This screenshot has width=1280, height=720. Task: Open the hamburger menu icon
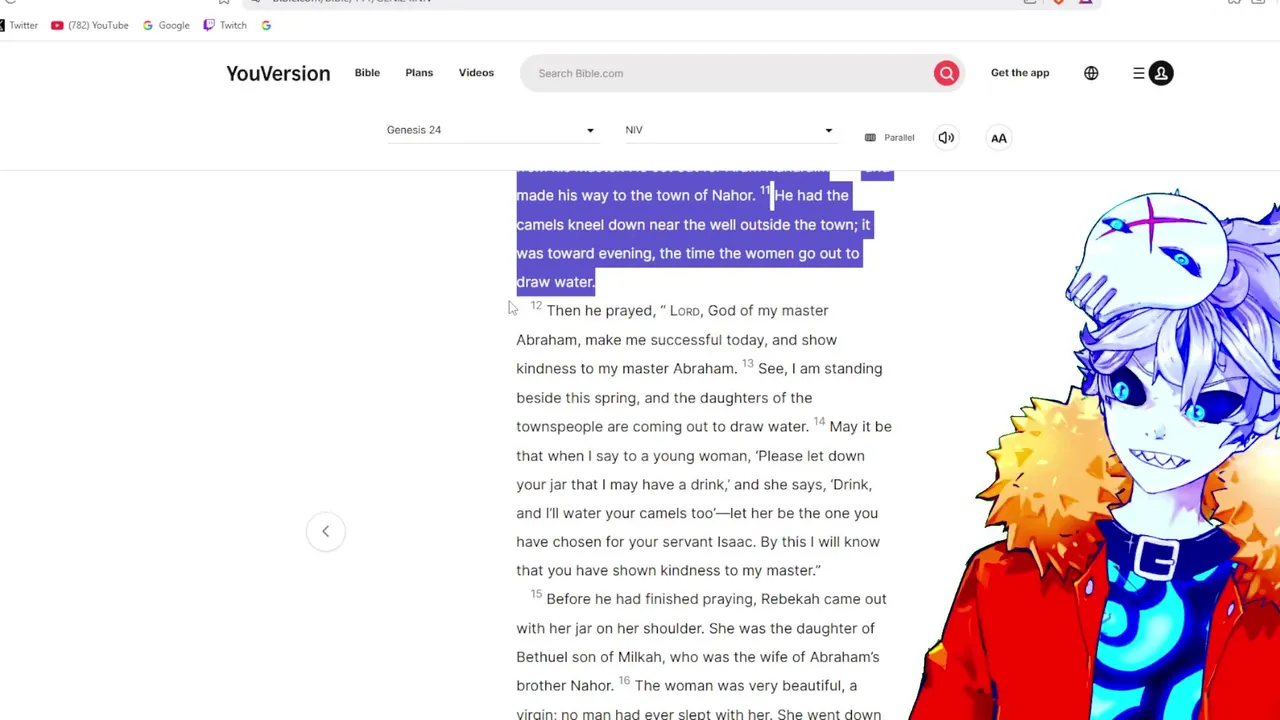(x=1139, y=73)
